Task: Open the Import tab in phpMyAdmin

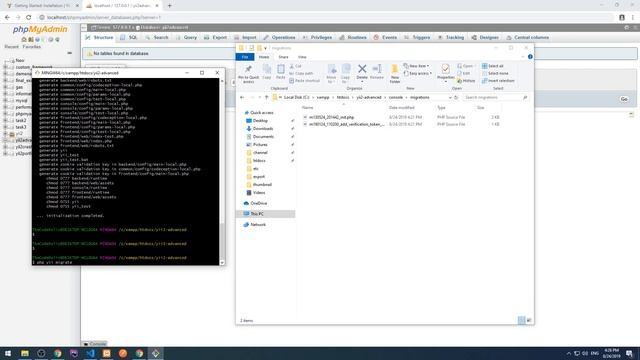Action: click(x=245, y=38)
